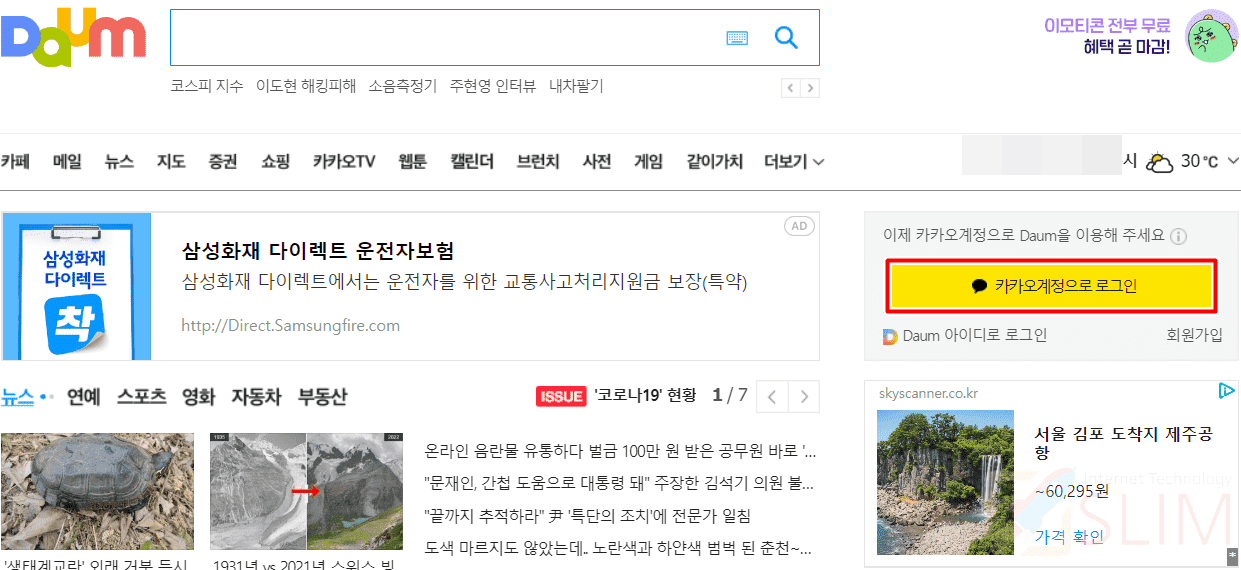Click http://Direct.Samsungfire.com ad URL
The height and width of the screenshot is (570, 1241).
coord(291,325)
